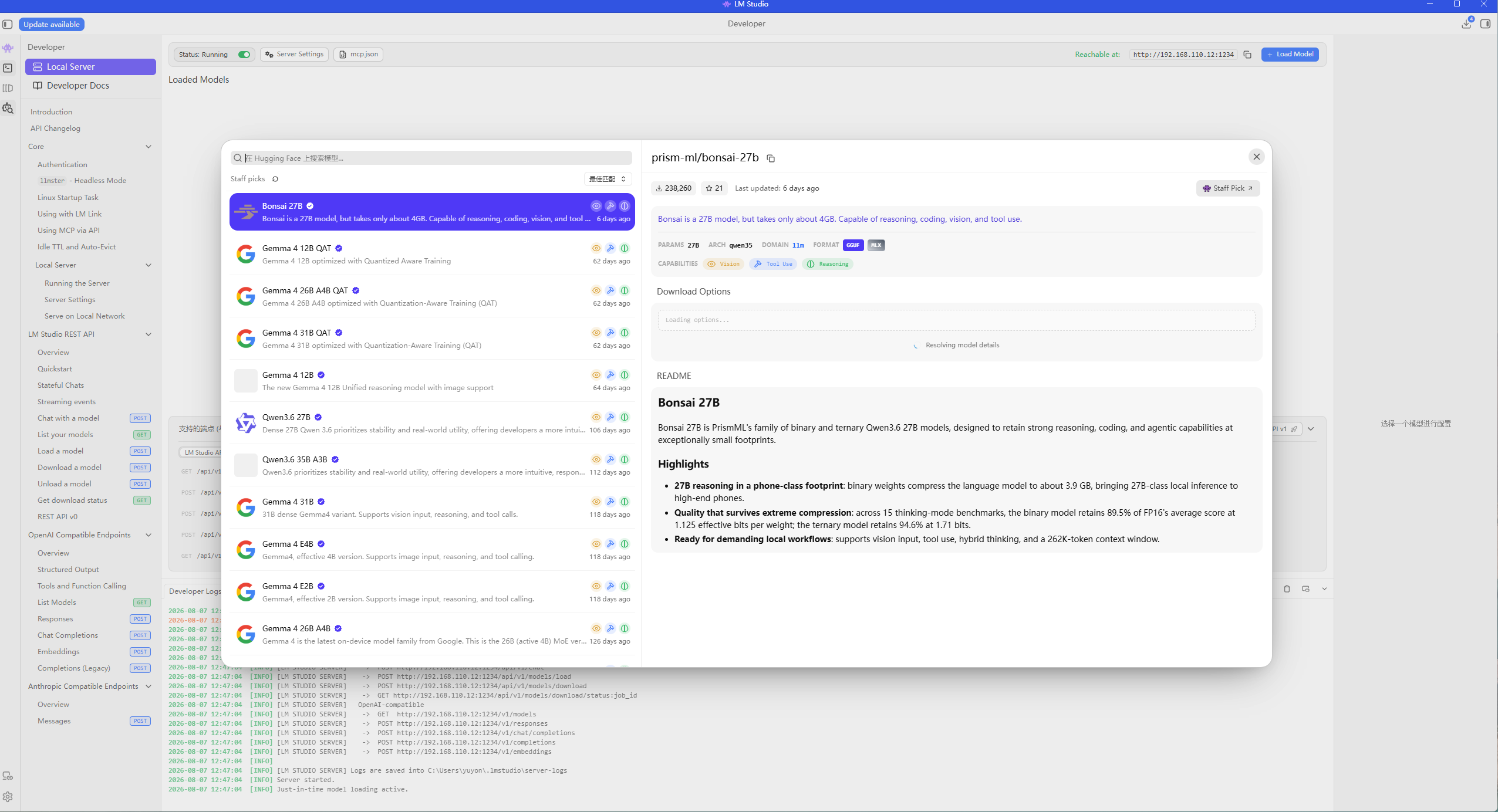Image resolution: width=1498 pixels, height=812 pixels.
Task: Open the Authentication docs entry
Action: (x=62, y=165)
